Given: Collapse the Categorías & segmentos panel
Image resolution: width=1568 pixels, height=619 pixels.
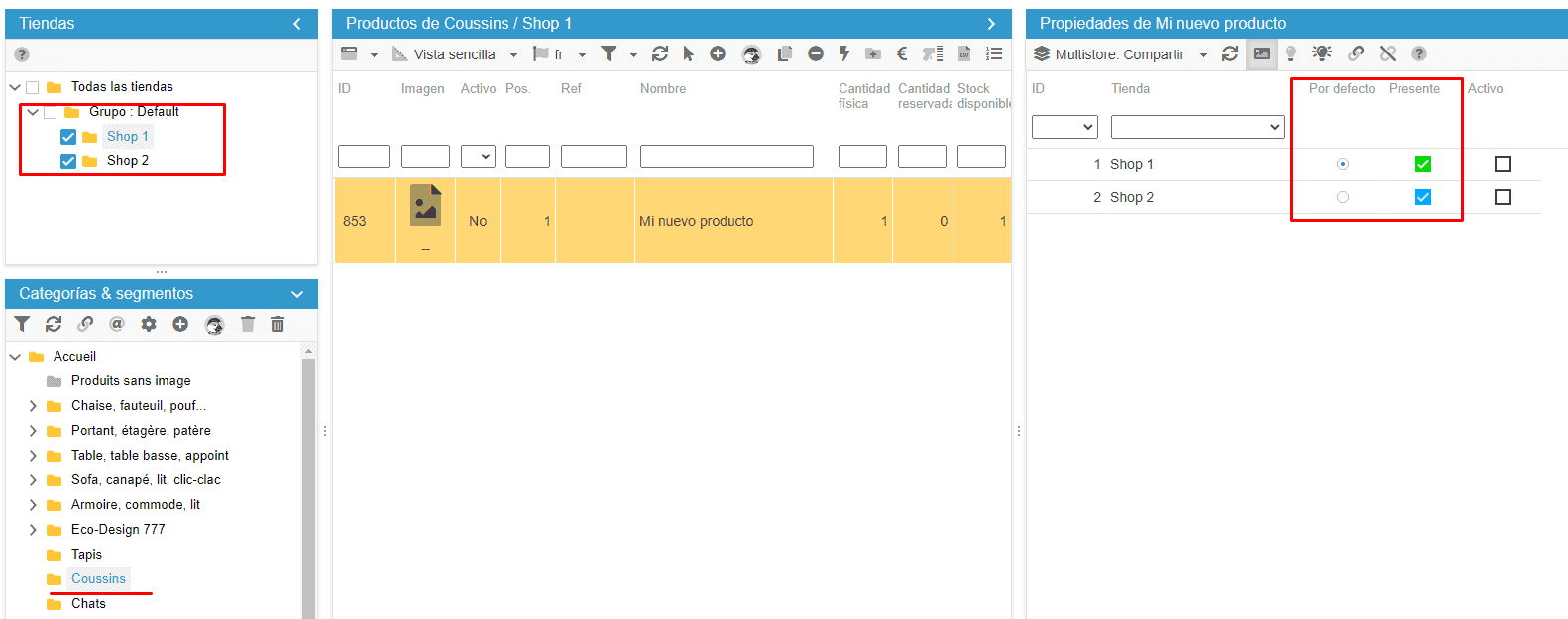Looking at the screenshot, I should coord(297,294).
